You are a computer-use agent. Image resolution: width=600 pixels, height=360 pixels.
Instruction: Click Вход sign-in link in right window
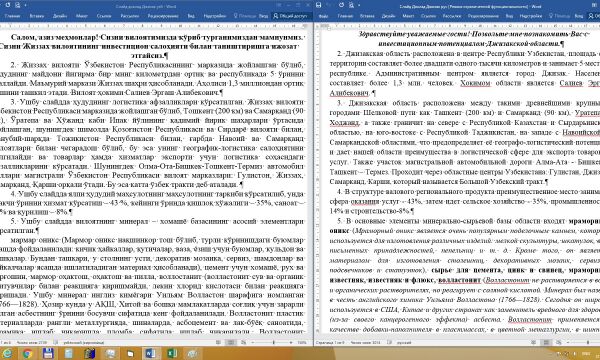coord(579,16)
